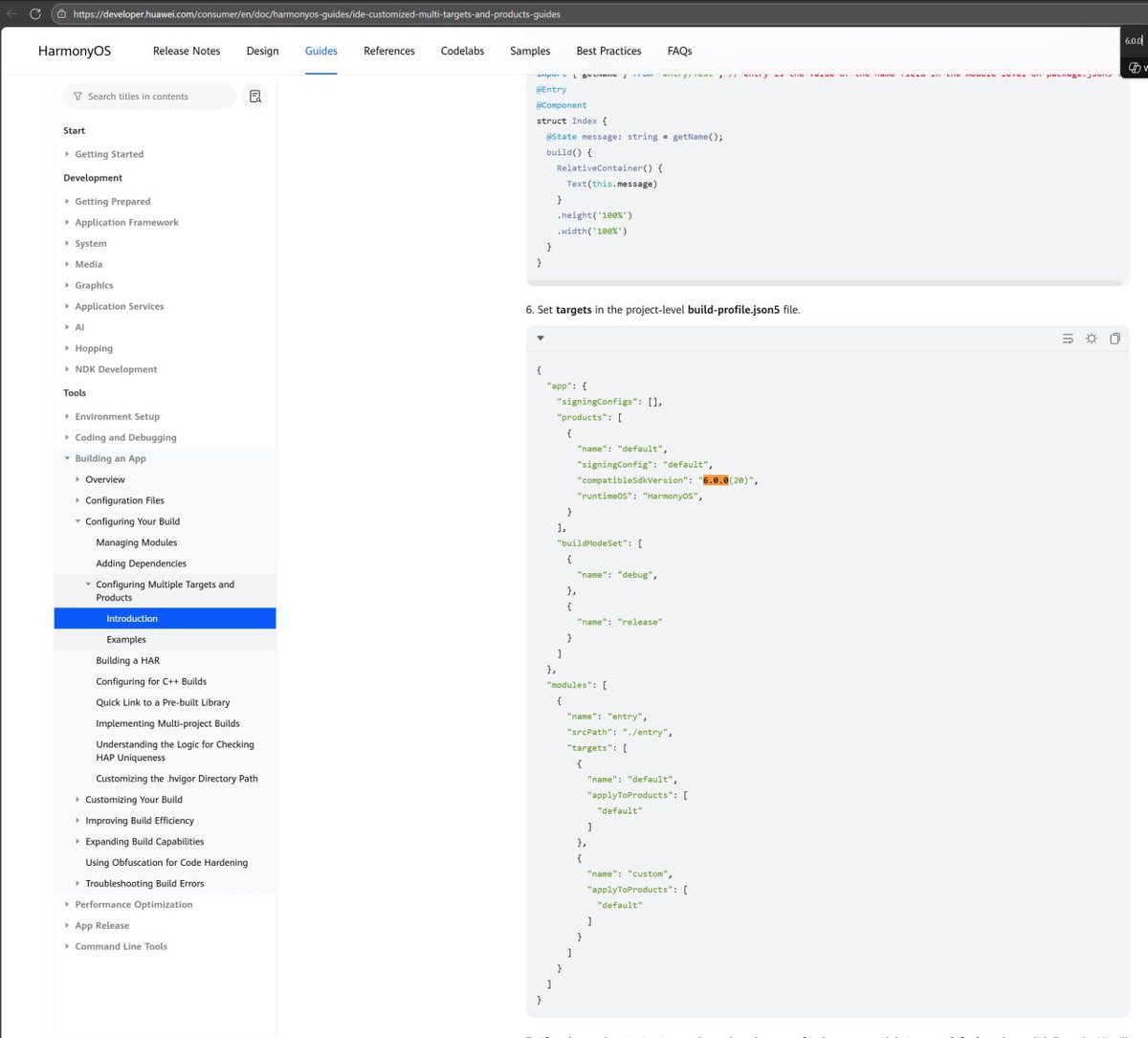
Task: Expand Application Services section
Action: tap(119, 307)
